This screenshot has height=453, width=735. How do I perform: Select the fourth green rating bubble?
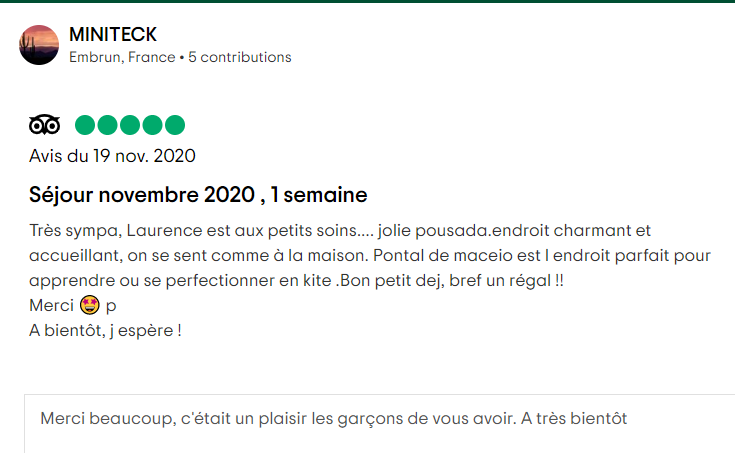(x=152, y=125)
